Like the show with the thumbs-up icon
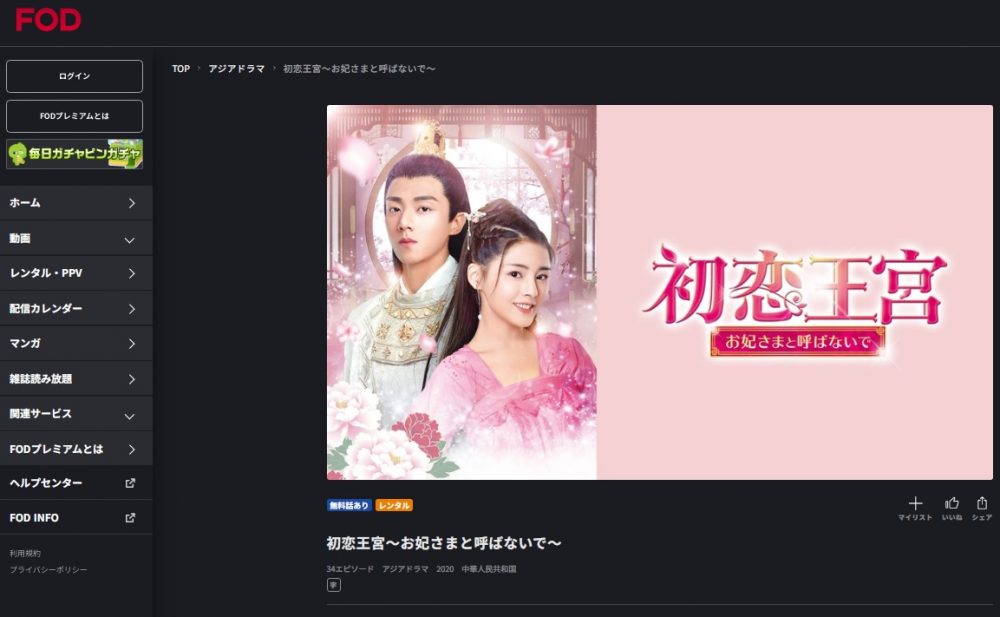The width and height of the screenshot is (1000, 617). coord(952,503)
